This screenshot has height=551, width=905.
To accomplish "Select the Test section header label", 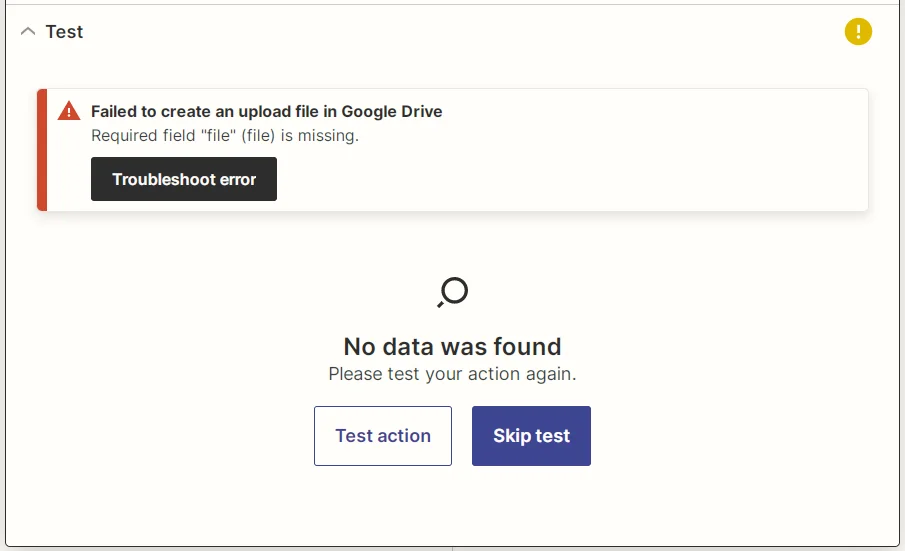I will 64,32.
